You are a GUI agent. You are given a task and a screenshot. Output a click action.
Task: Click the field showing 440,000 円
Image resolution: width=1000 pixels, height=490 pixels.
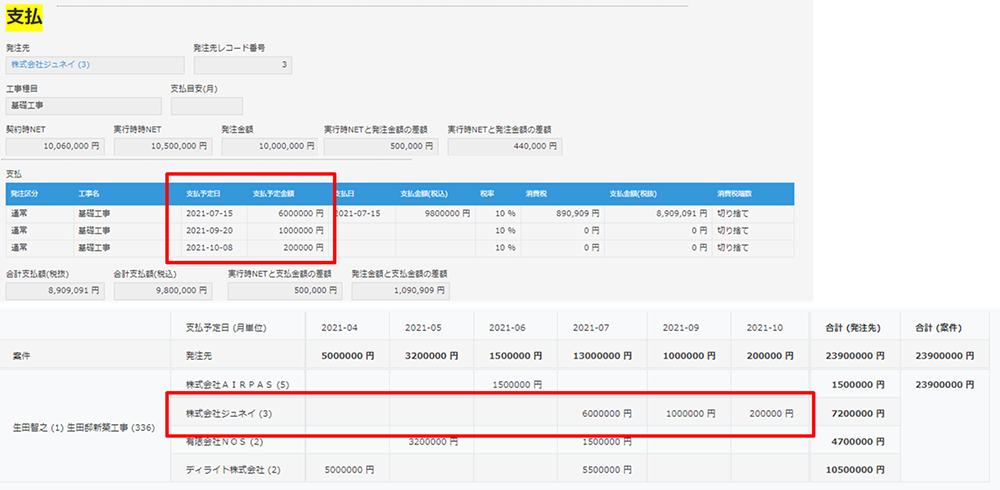[x=504, y=146]
